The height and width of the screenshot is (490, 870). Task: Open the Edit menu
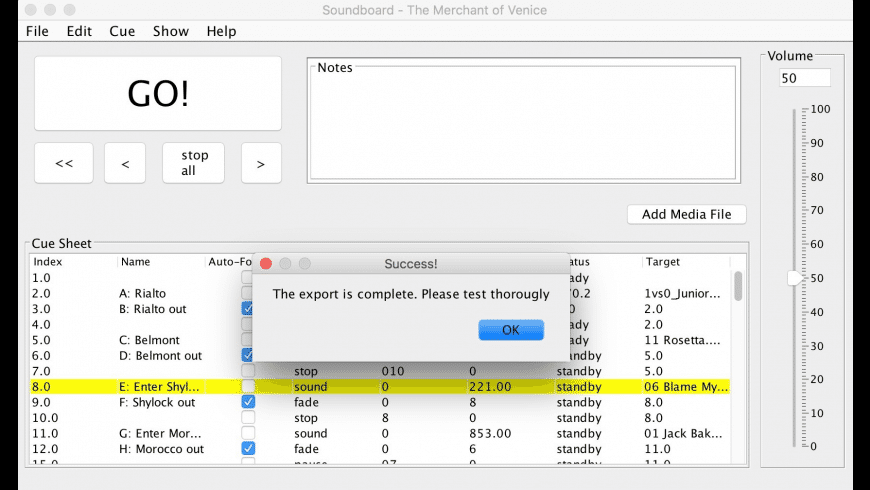79,31
